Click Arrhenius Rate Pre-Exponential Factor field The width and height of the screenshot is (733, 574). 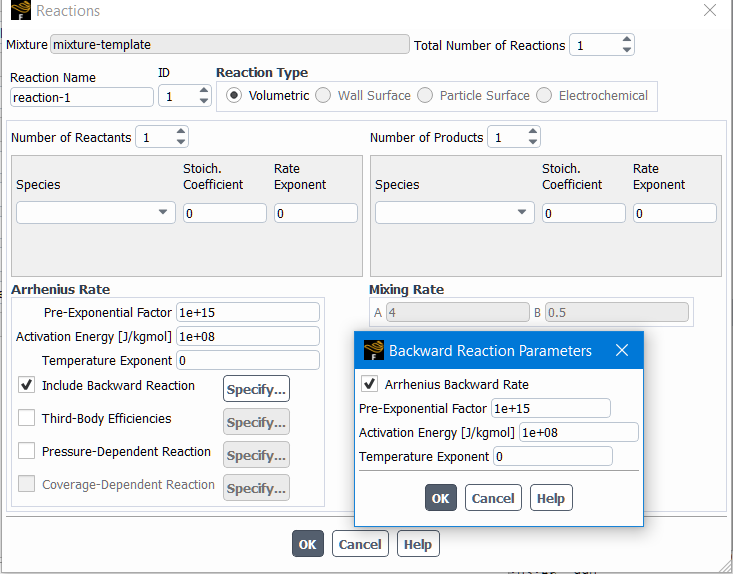coord(248,312)
